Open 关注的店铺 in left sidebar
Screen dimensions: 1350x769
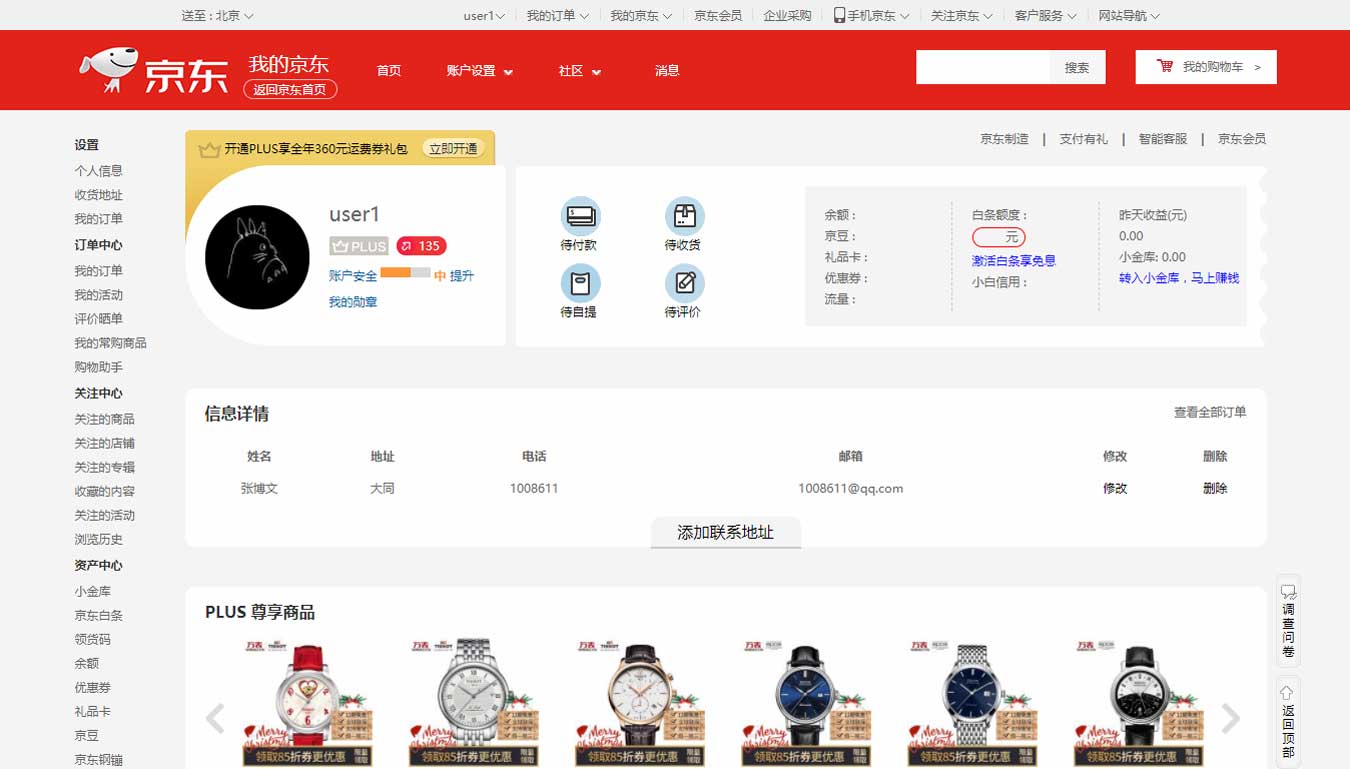(104, 443)
